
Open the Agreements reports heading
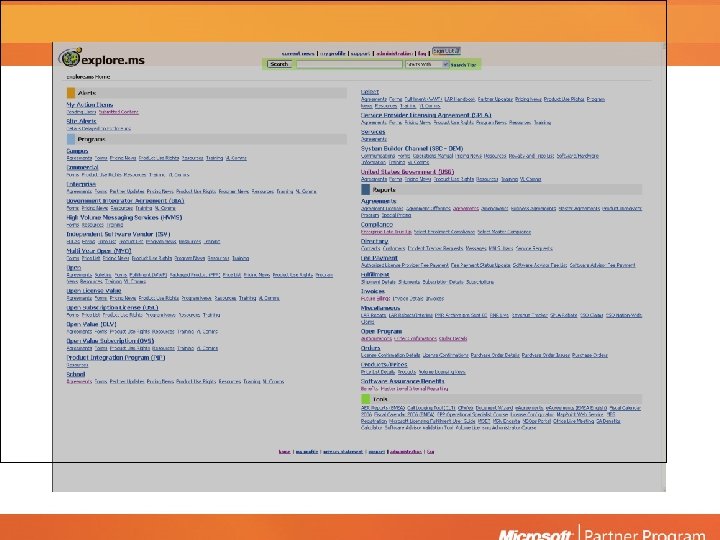tap(378, 201)
